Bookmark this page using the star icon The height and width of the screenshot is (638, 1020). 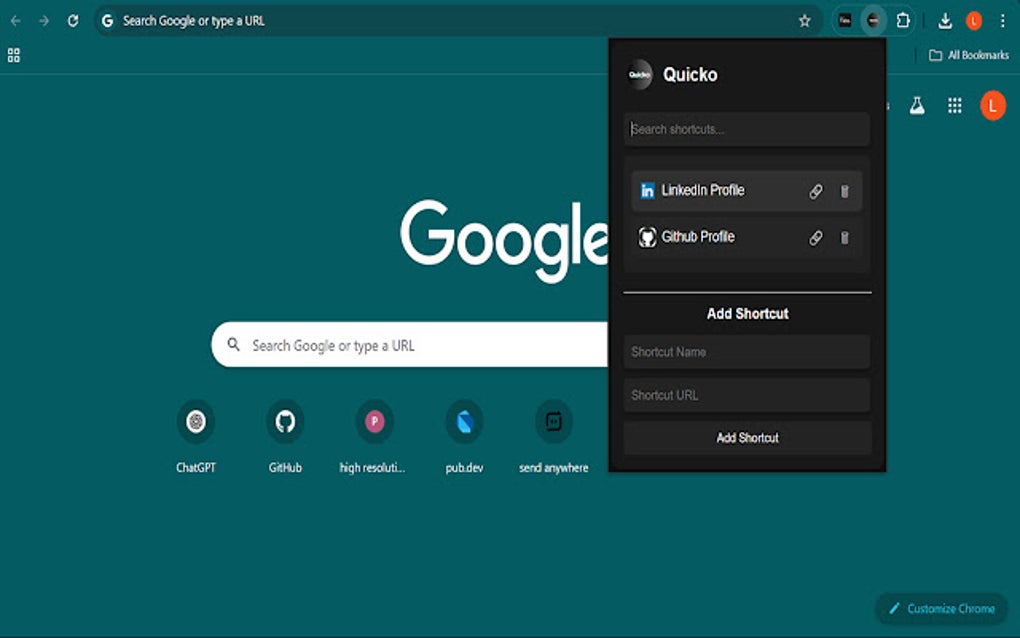pos(805,21)
